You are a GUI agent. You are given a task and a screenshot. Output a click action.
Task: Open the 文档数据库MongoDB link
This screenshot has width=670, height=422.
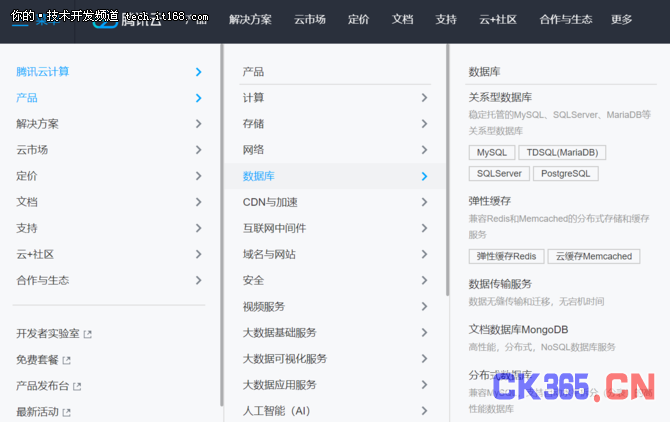pyautogui.click(x=518, y=330)
